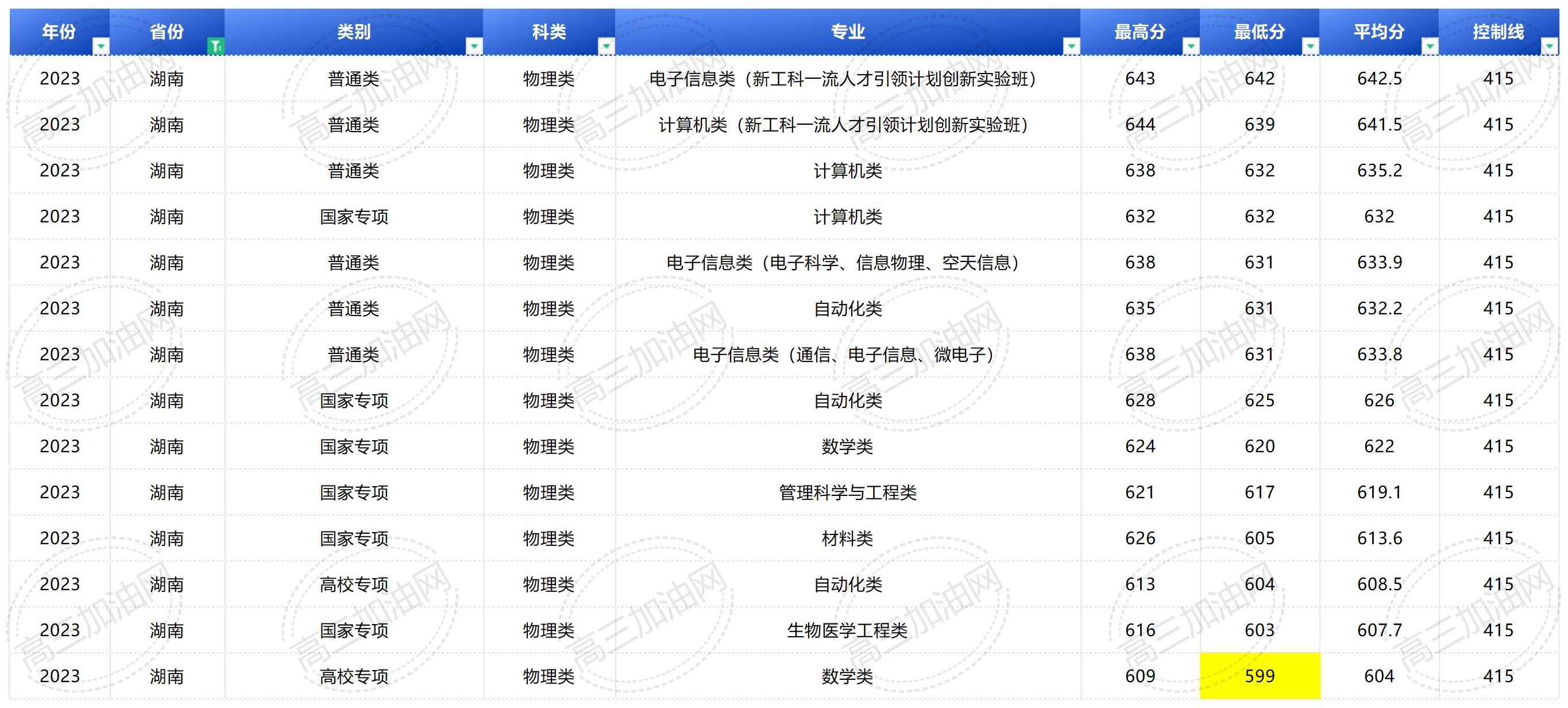The image size is (1568, 708).
Task: Select the 科类 header cell
Action: [x=549, y=32]
